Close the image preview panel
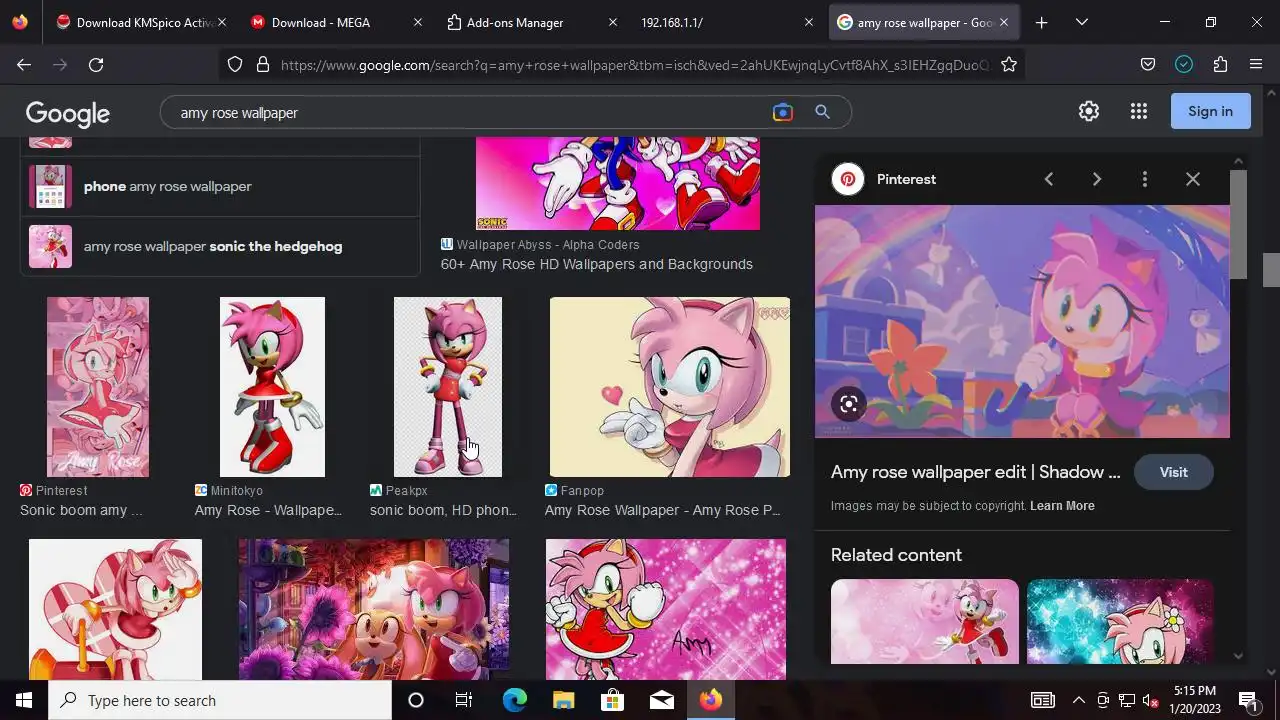This screenshot has width=1280, height=720. (1192, 179)
